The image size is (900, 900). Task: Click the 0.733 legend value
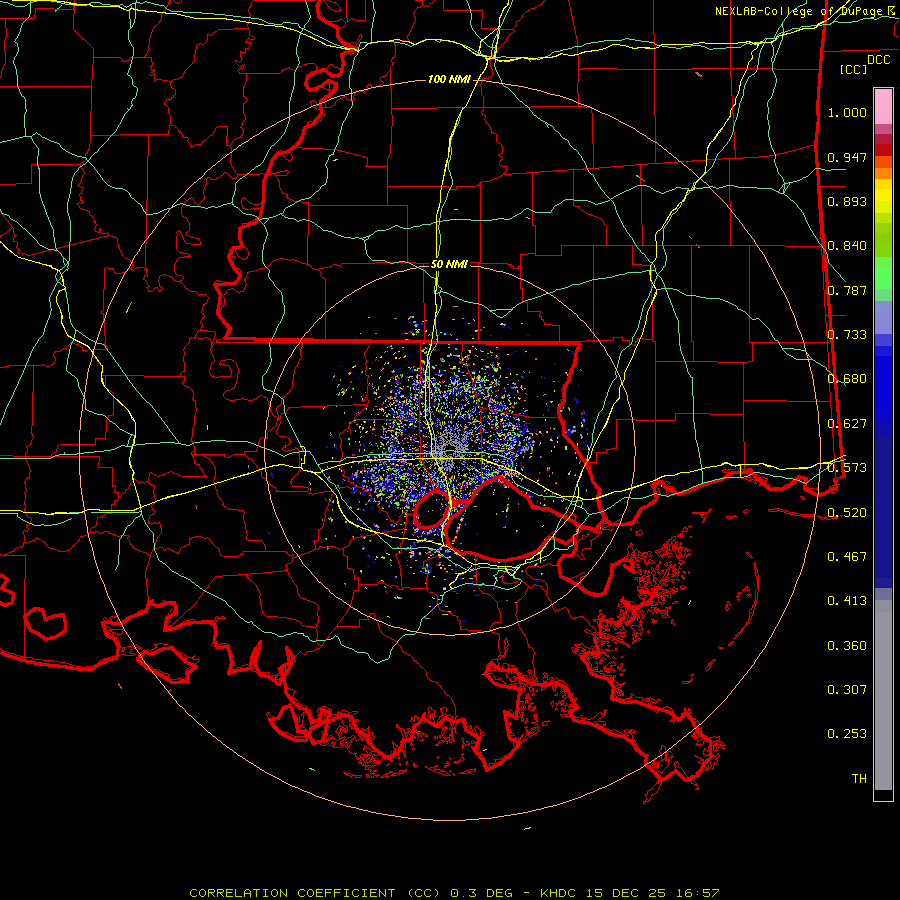[847, 335]
